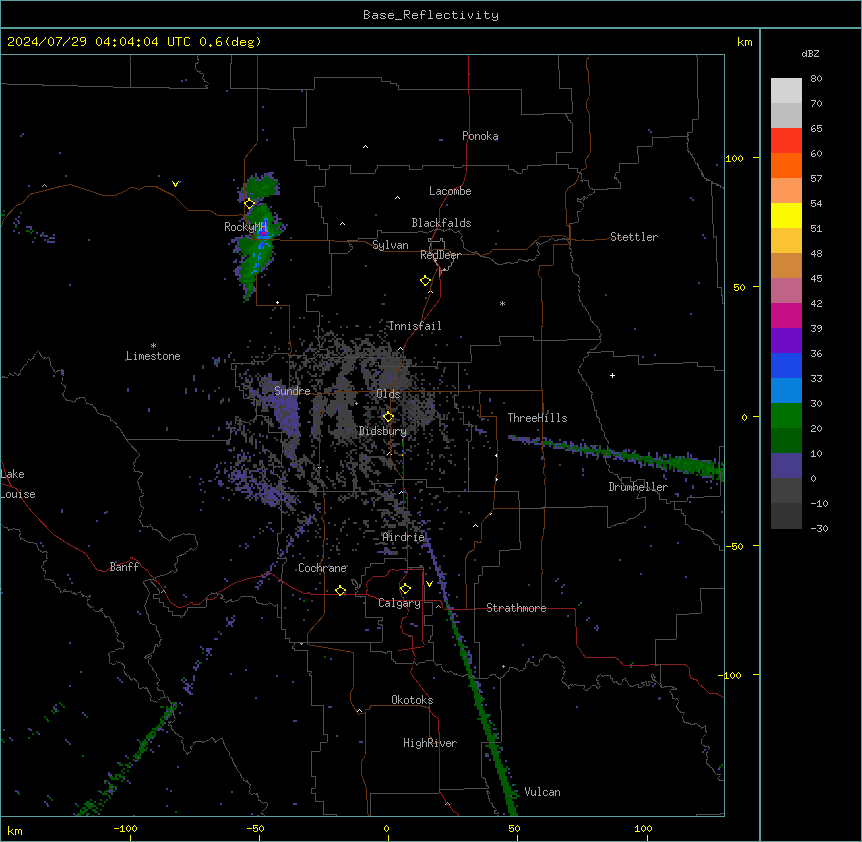Click the Base_Reflectivity title text
The height and width of the screenshot is (842, 862).
(431, 15)
